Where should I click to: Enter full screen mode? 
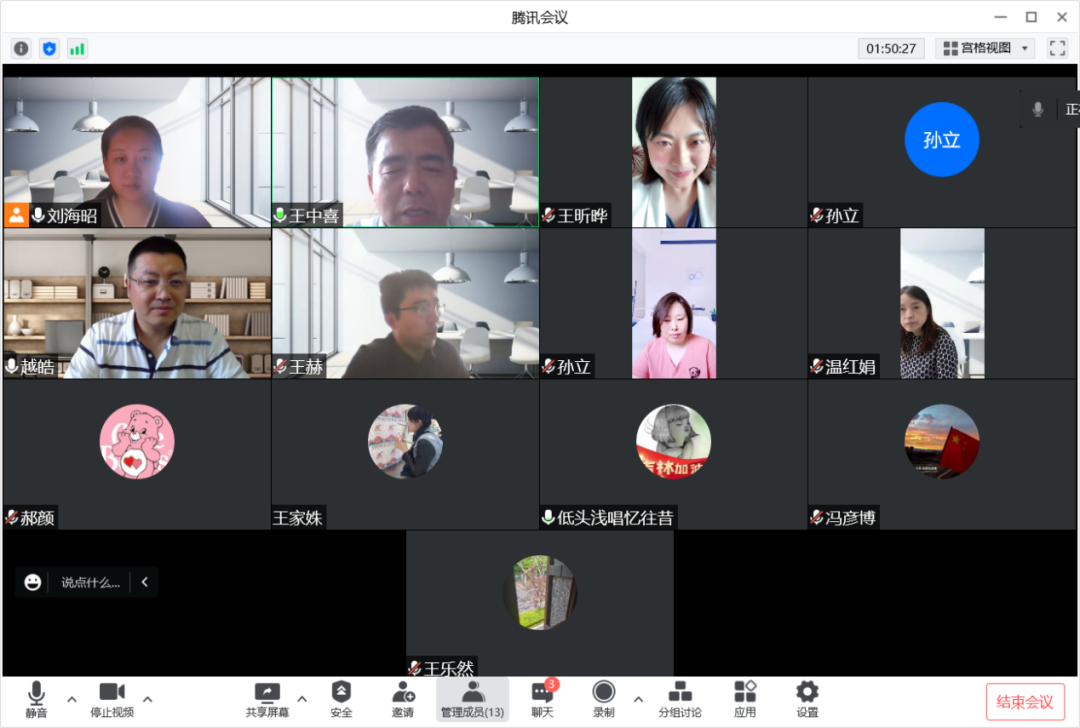[x=1057, y=48]
